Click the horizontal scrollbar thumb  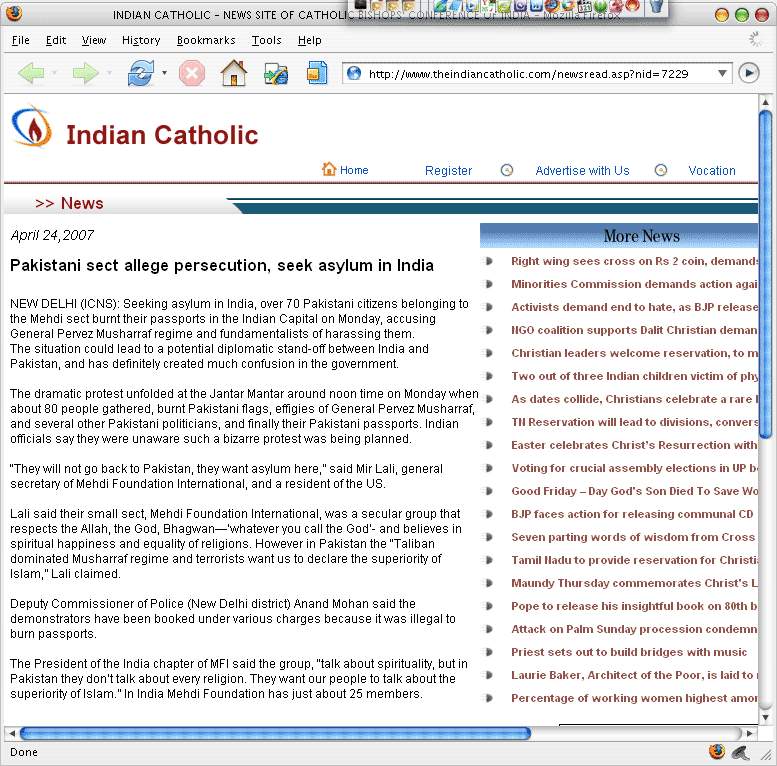[x=276, y=733]
